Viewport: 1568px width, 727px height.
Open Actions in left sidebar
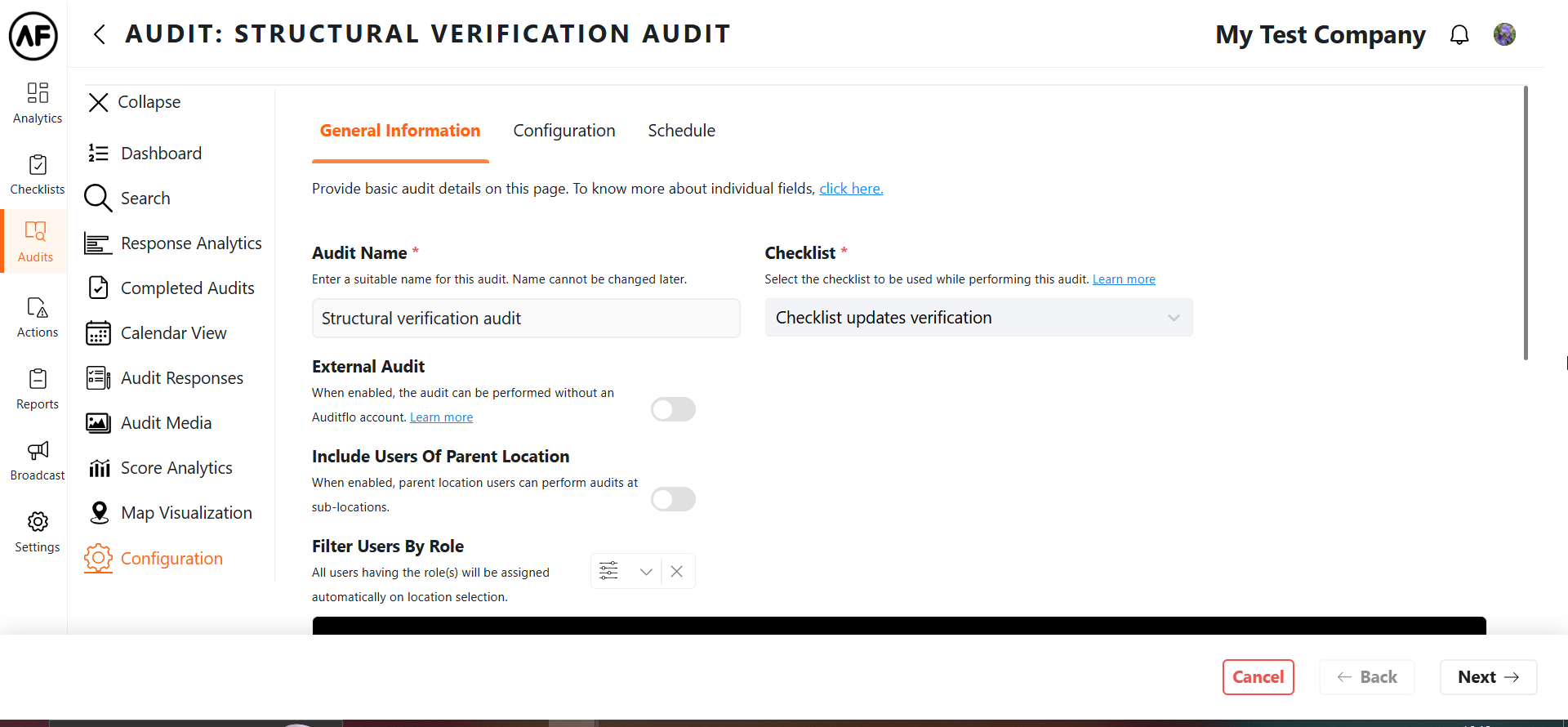point(38,318)
